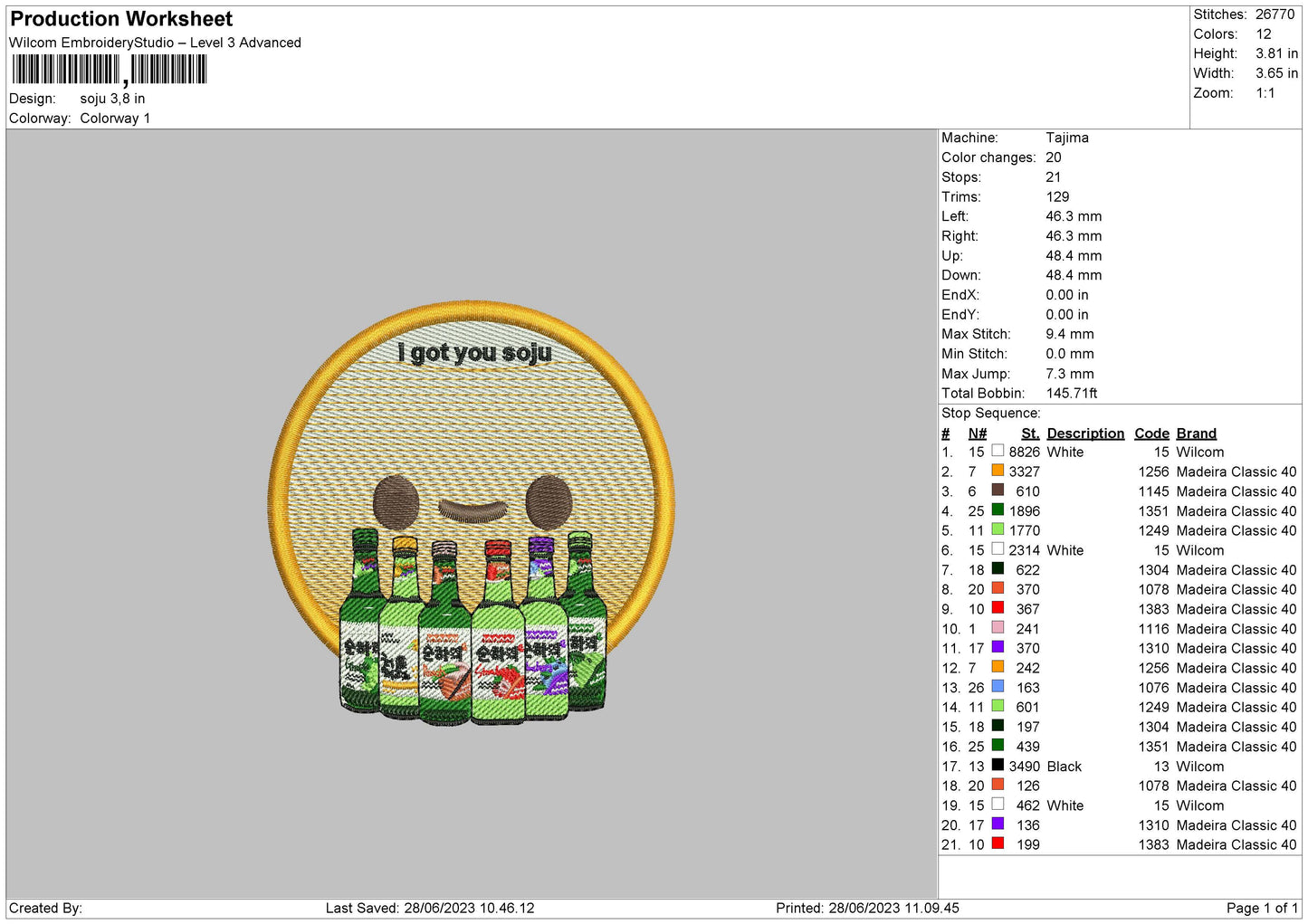The image size is (1308, 924).
Task: Click the purple swatch in stop 20
Action: pyautogui.click(x=998, y=824)
